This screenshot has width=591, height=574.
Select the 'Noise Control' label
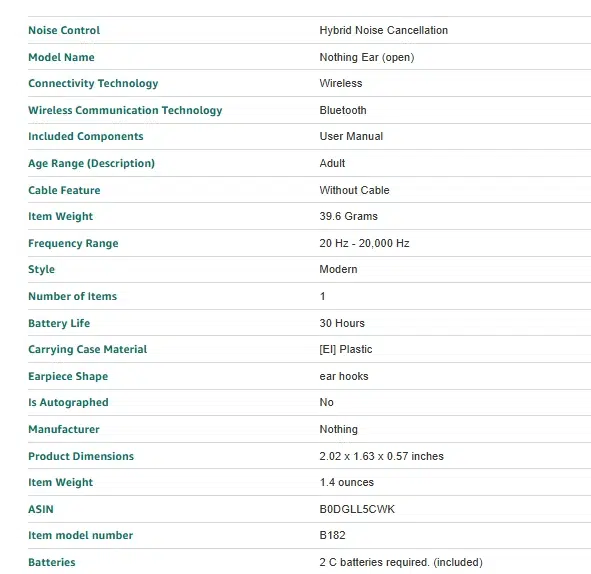pyautogui.click(x=64, y=30)
